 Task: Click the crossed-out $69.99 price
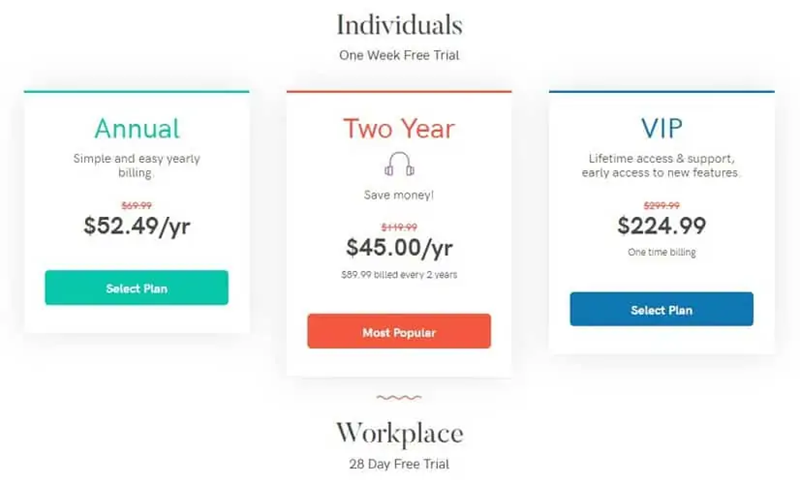tap(137, 206)
